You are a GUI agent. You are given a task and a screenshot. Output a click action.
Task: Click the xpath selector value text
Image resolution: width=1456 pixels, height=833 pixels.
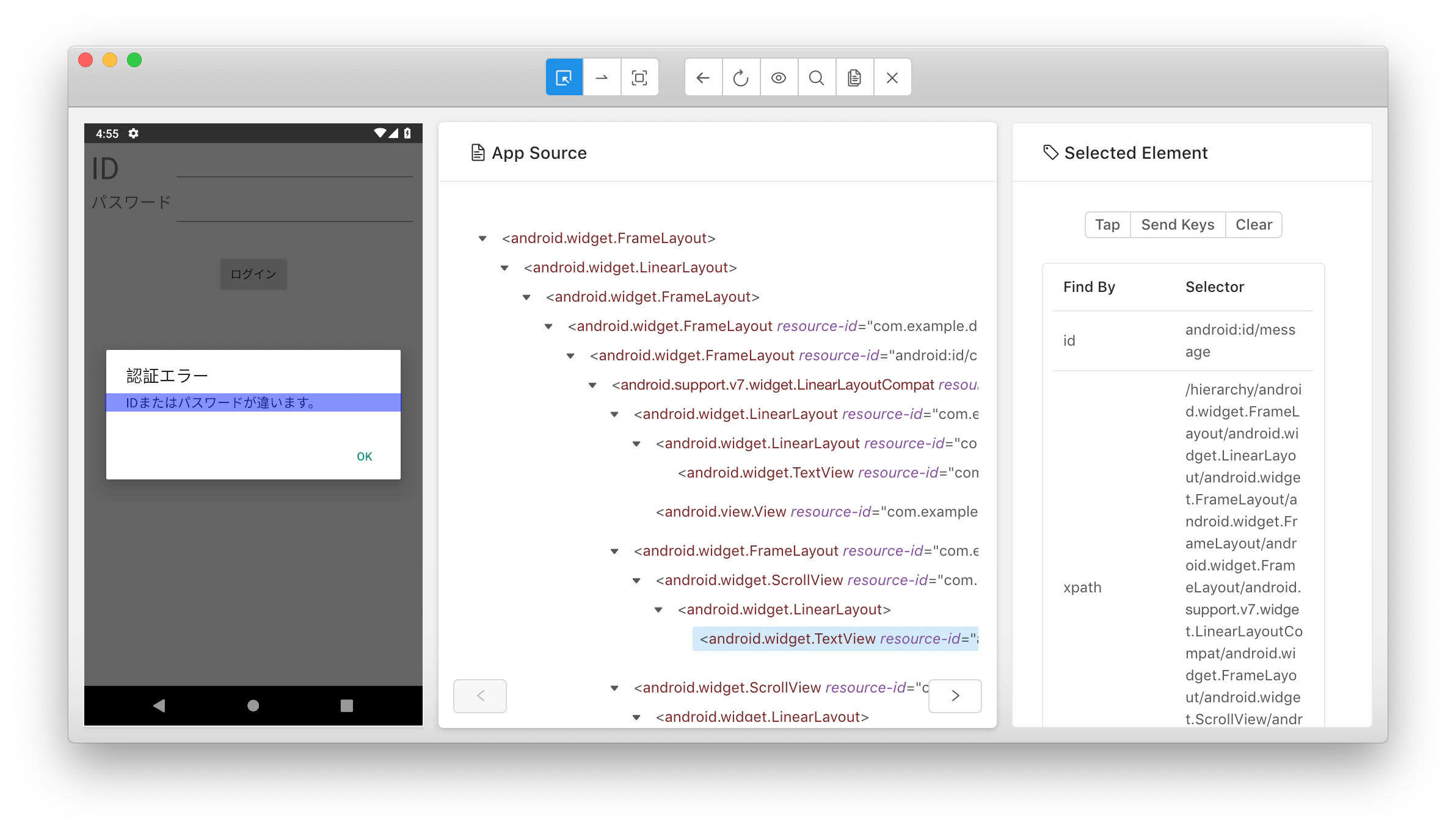(x=1243, y=554)
